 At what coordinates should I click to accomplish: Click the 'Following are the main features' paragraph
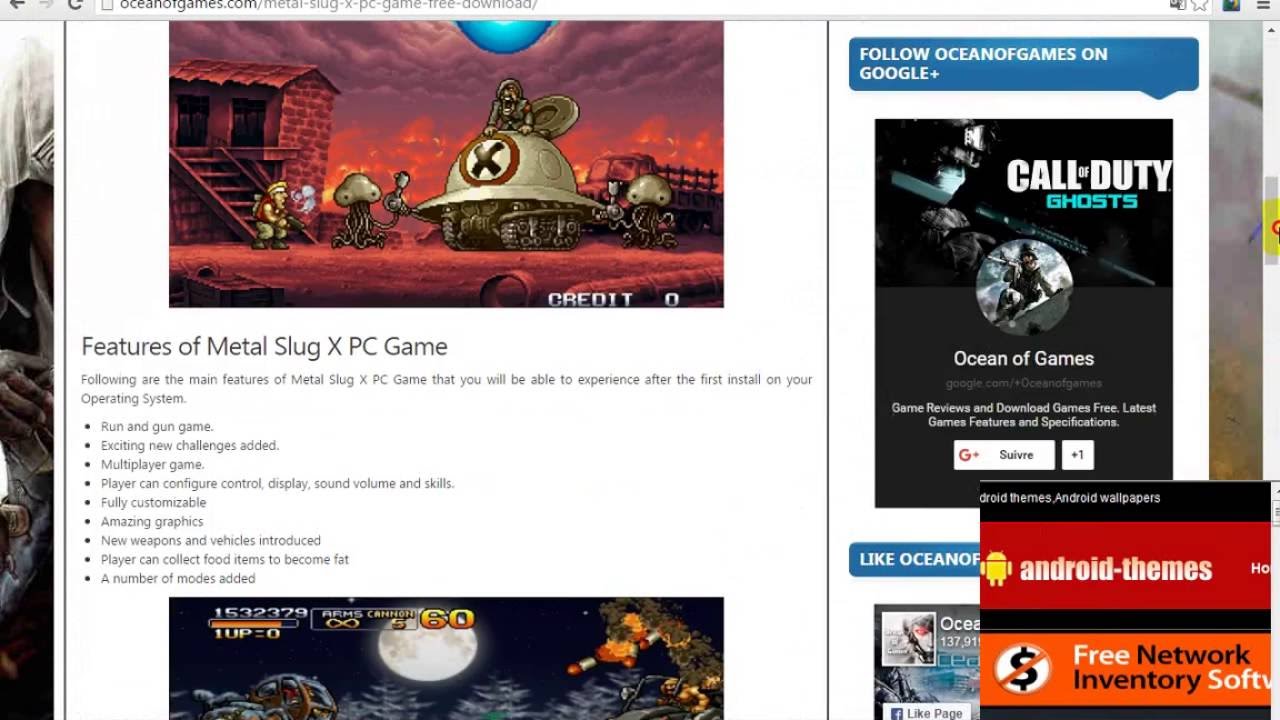tap(446, 389)
